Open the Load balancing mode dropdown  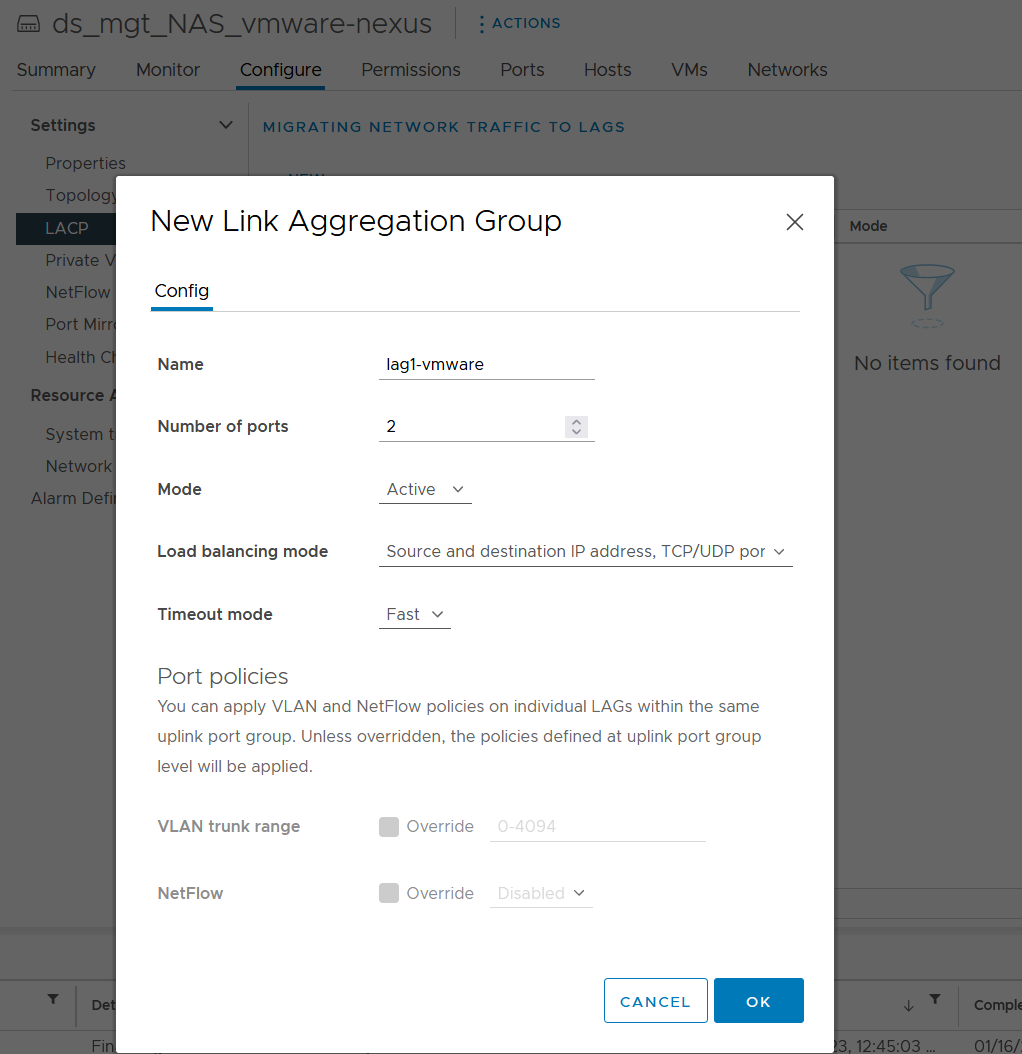tap(585, 551)
